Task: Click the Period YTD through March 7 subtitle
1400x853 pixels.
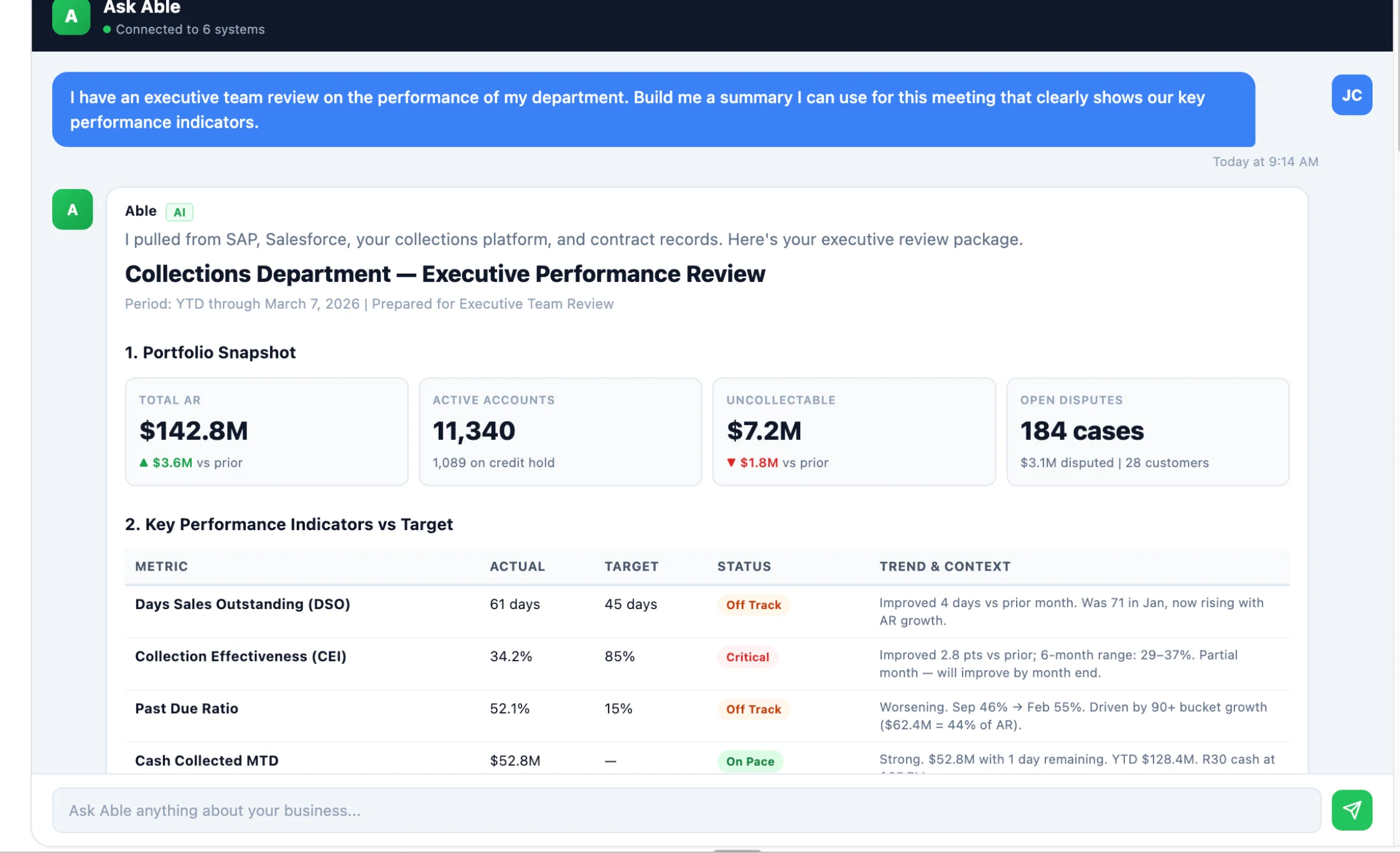Action: coord(369,304)
